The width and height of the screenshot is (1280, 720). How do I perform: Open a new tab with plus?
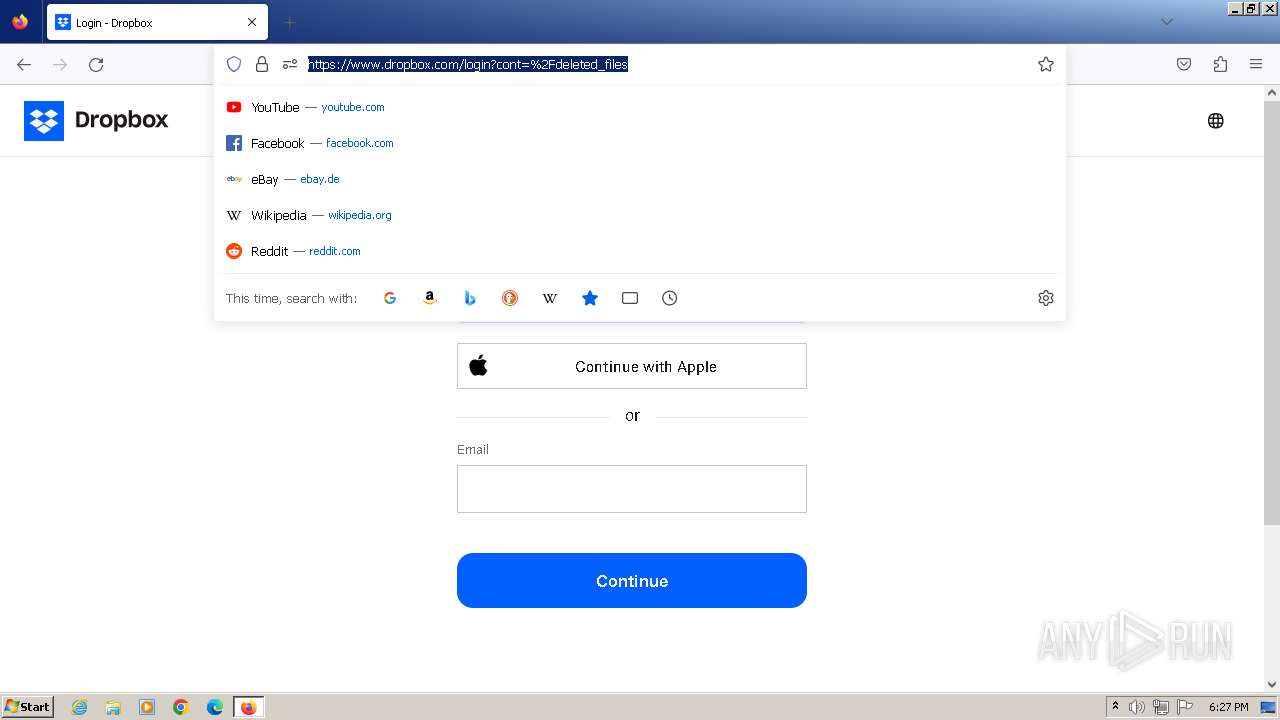289,22
